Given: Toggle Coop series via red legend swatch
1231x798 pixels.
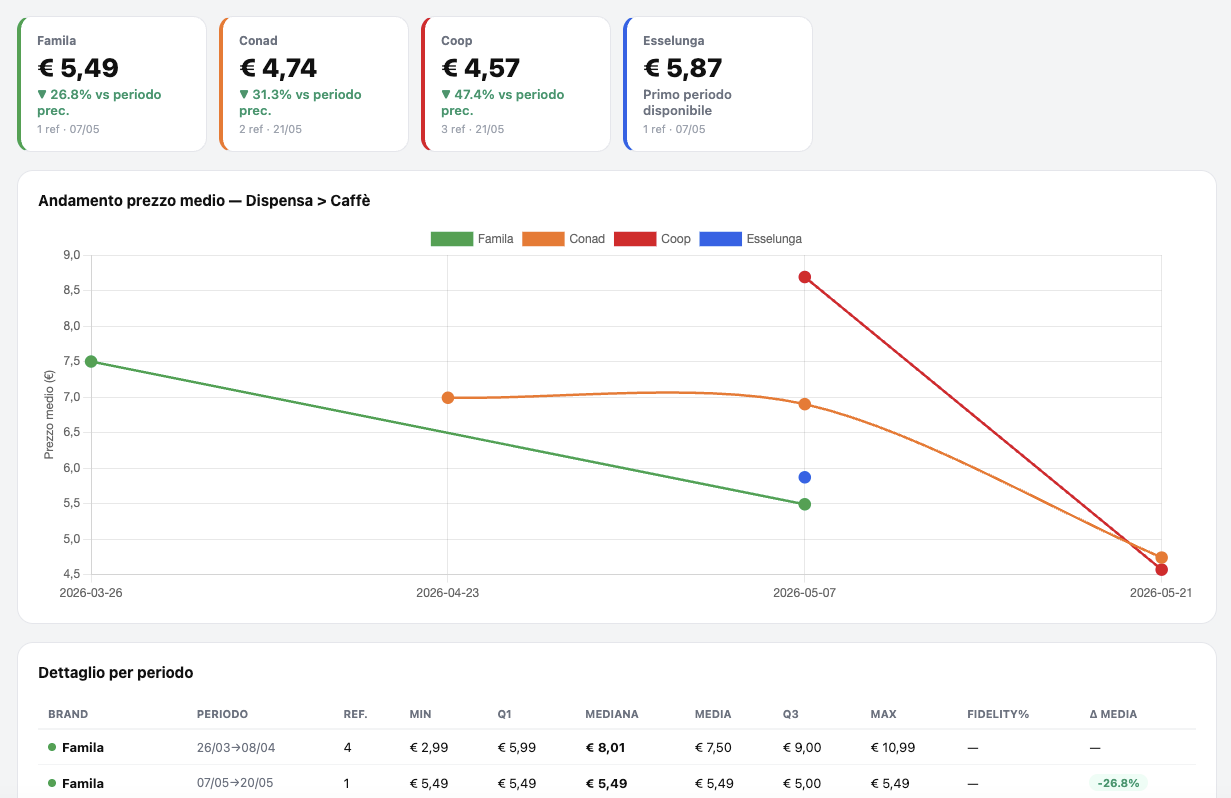Looking at the screenshot, I should pos(634,239).
